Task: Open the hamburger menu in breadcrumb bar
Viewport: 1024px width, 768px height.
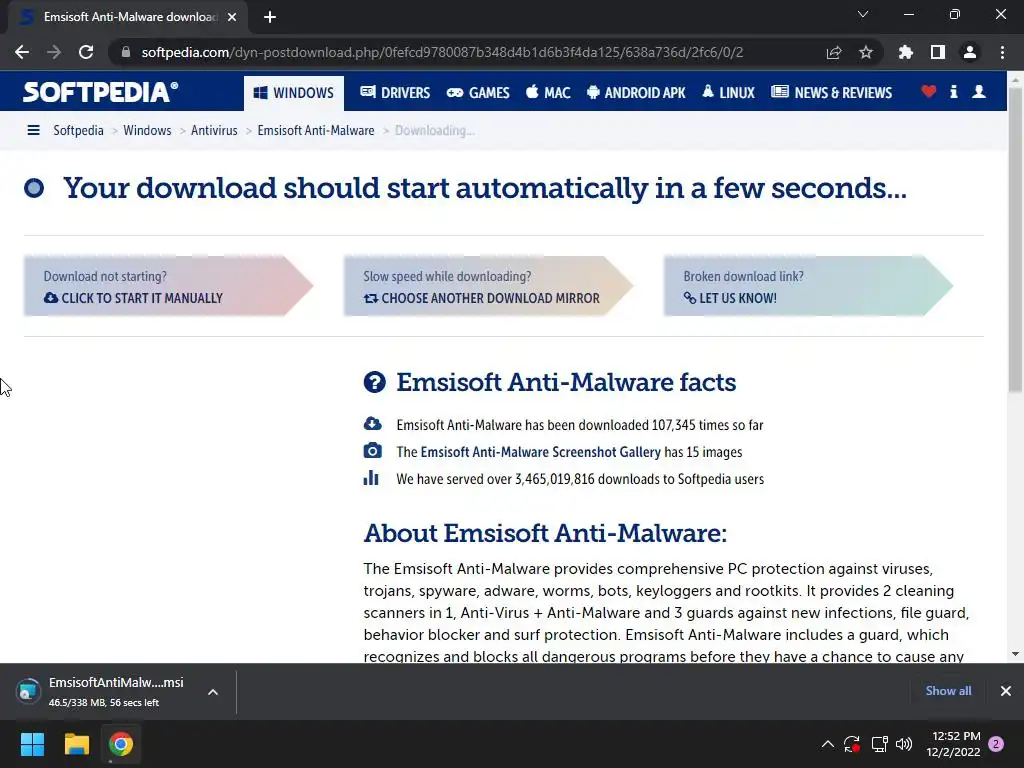Action: coord(33,130)
